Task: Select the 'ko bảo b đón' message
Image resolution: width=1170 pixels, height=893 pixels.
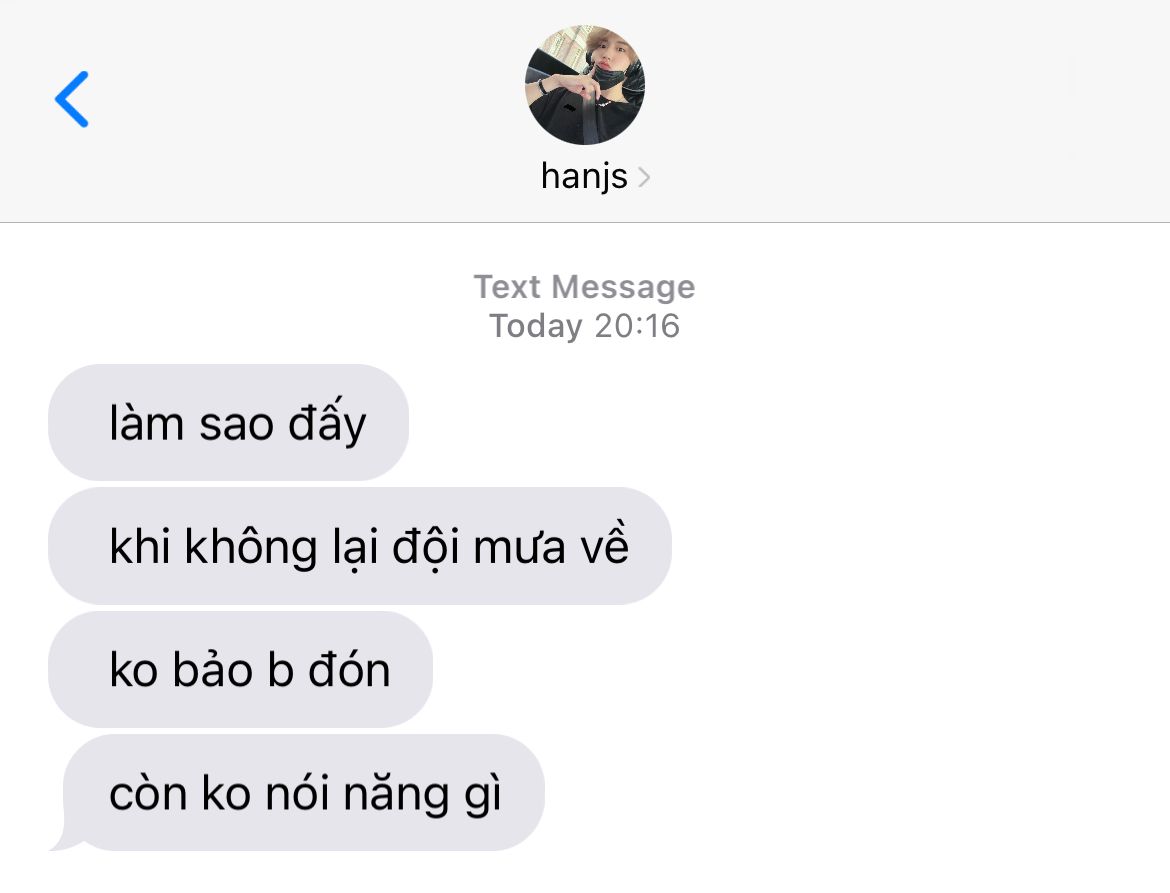Action: [x=240, y=669]
